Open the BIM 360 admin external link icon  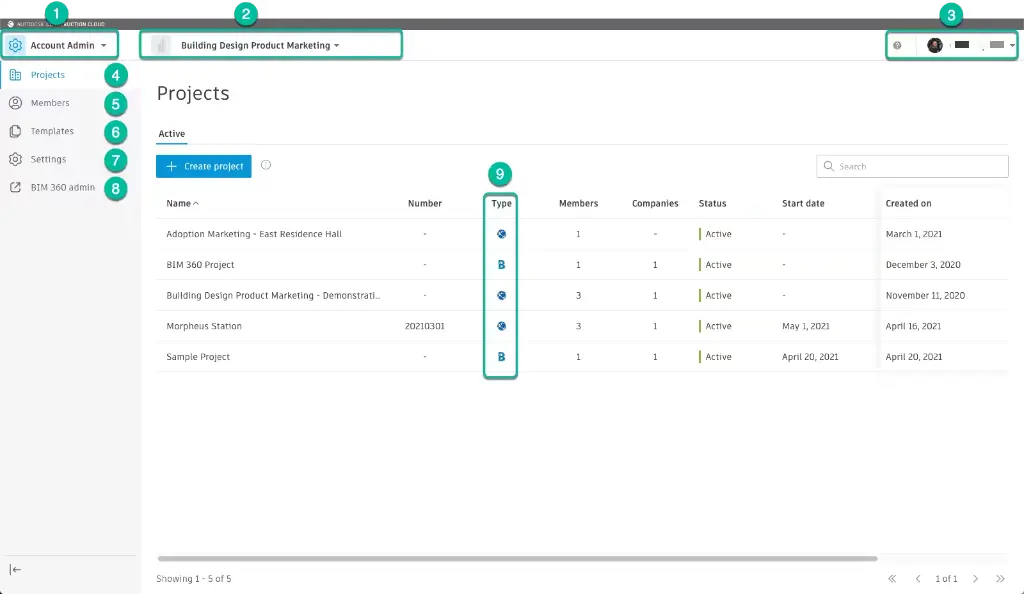tap(15, 187)
